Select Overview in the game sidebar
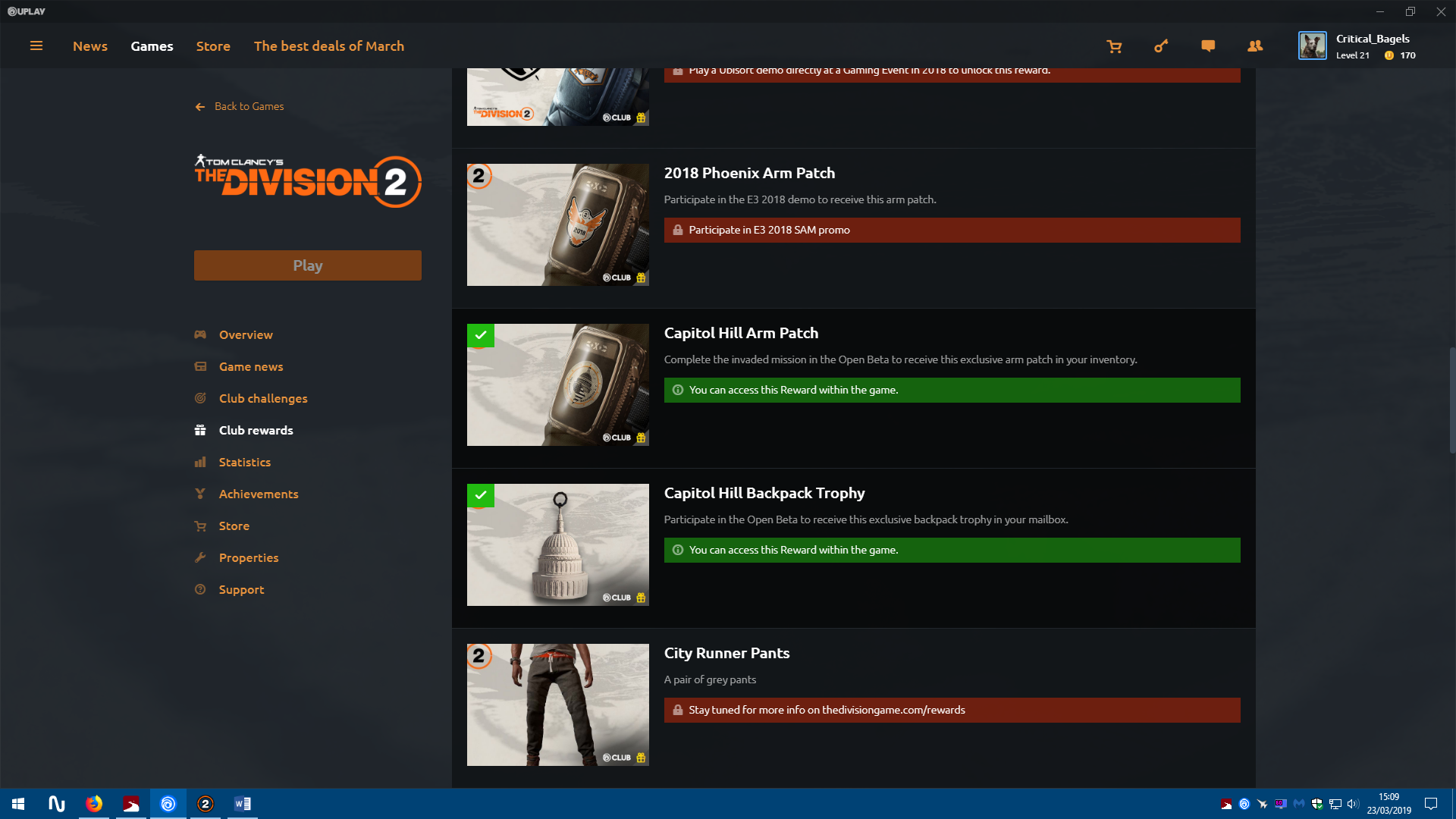This screenshot has height=819, width=1456. (246, 334)
